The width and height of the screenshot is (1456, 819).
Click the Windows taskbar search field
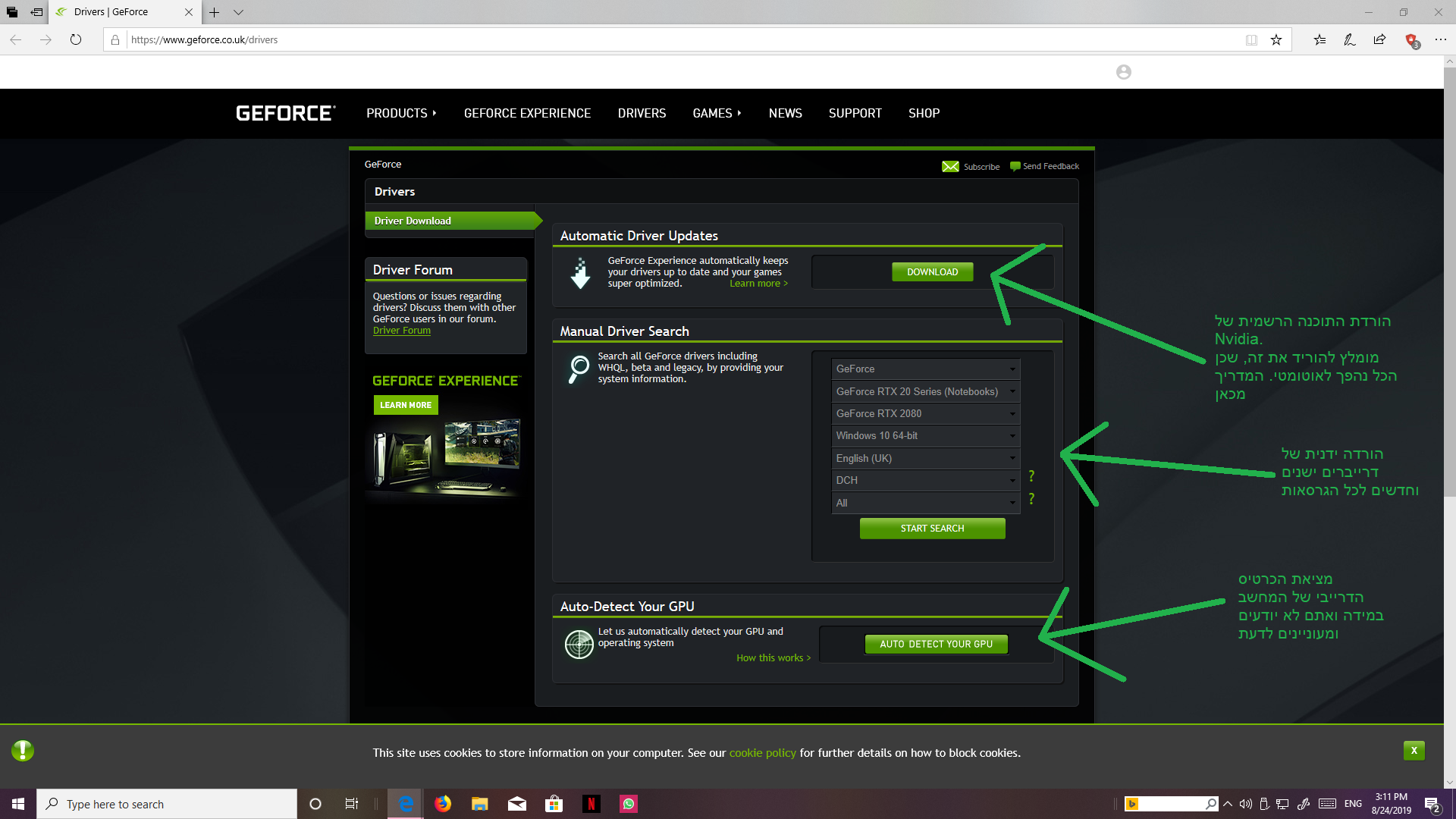pos(167,804)
